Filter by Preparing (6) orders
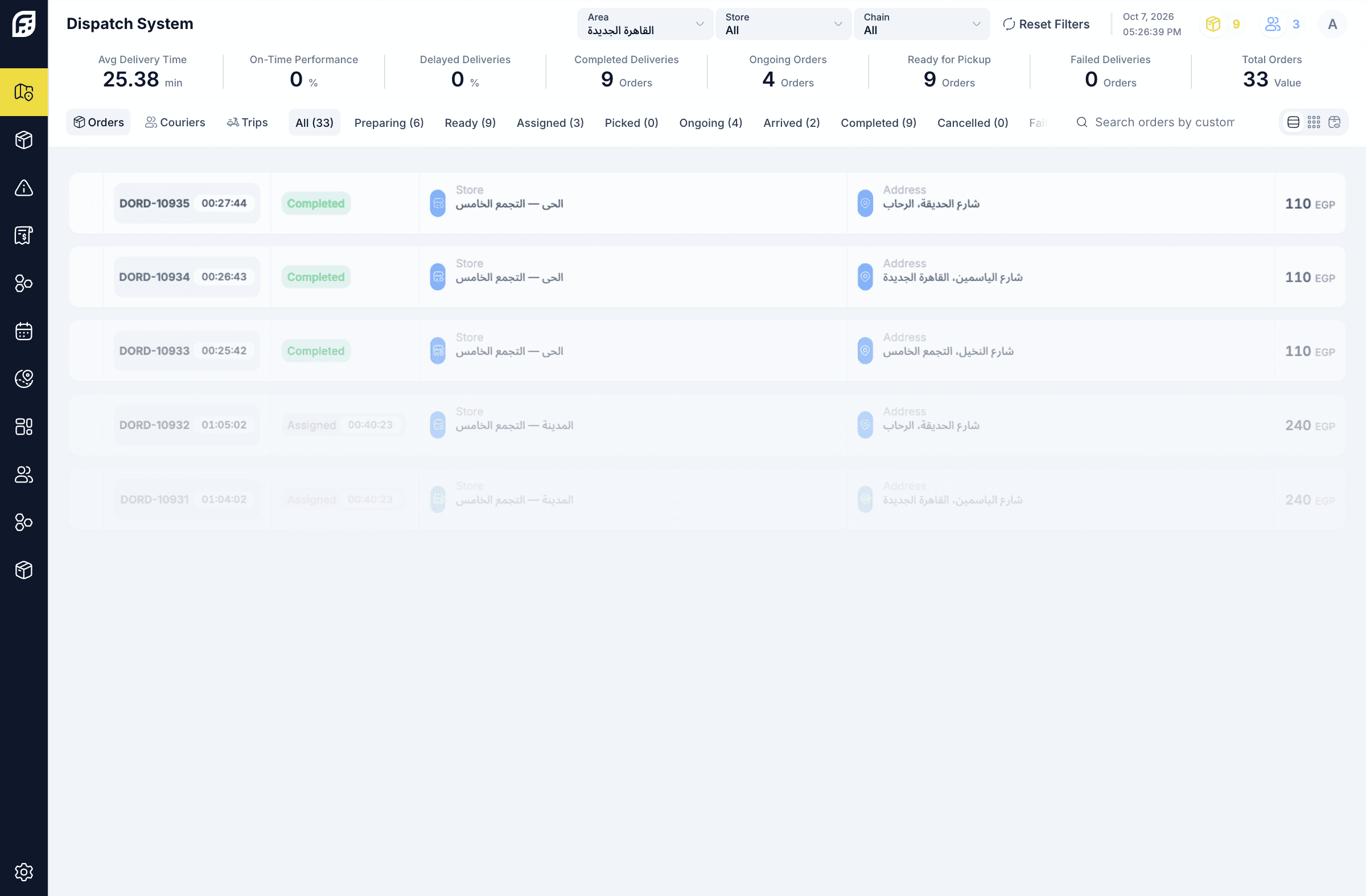 click(389, 123)
